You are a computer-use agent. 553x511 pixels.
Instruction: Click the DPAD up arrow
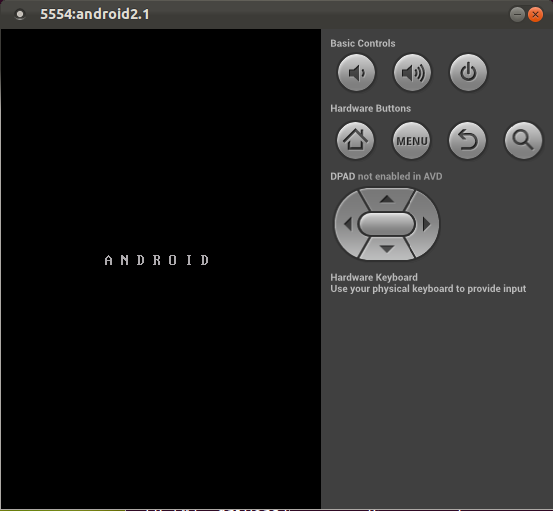(x=387, y=200)
